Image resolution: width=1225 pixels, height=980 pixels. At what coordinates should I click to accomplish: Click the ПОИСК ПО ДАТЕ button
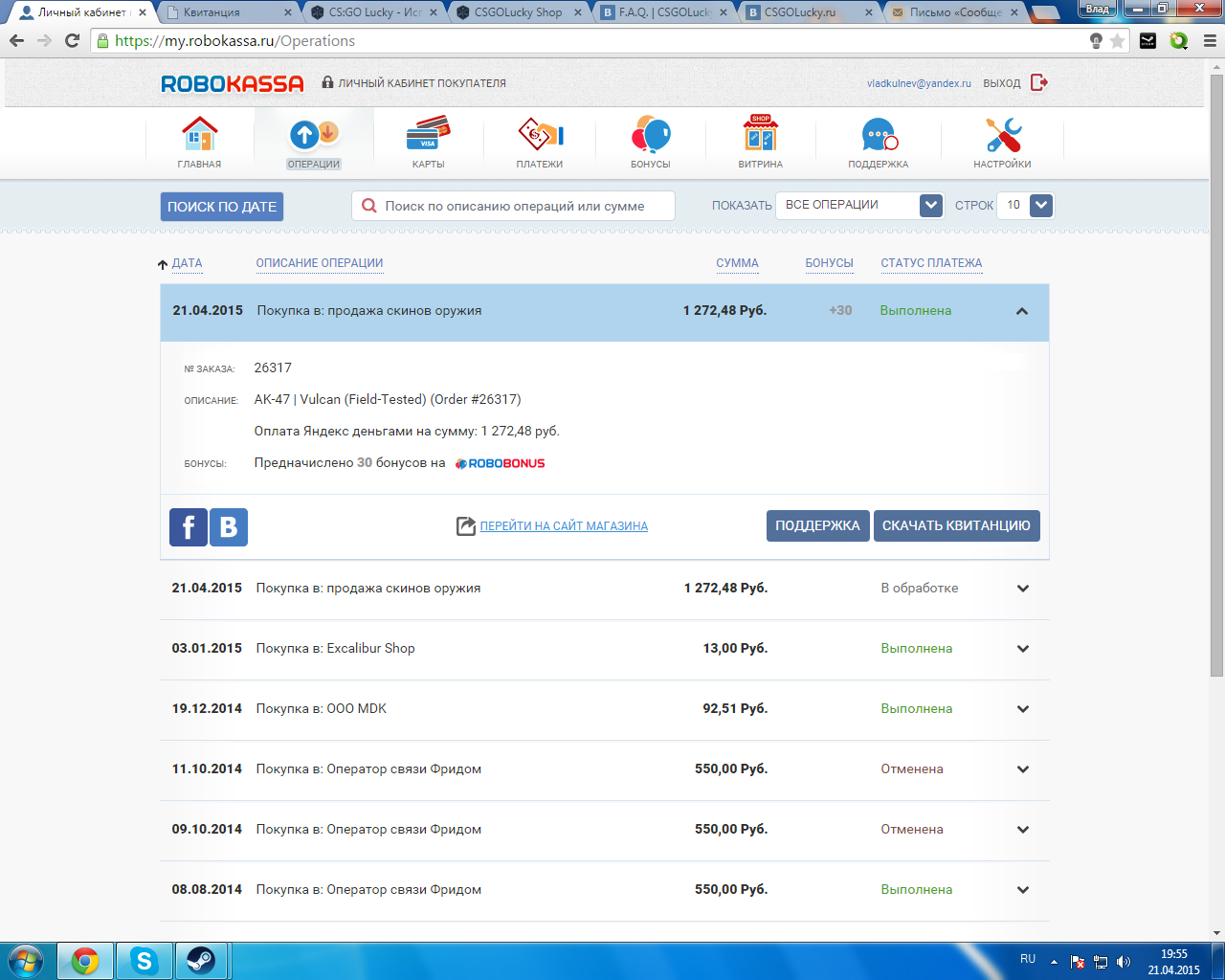tap(222, 207)
